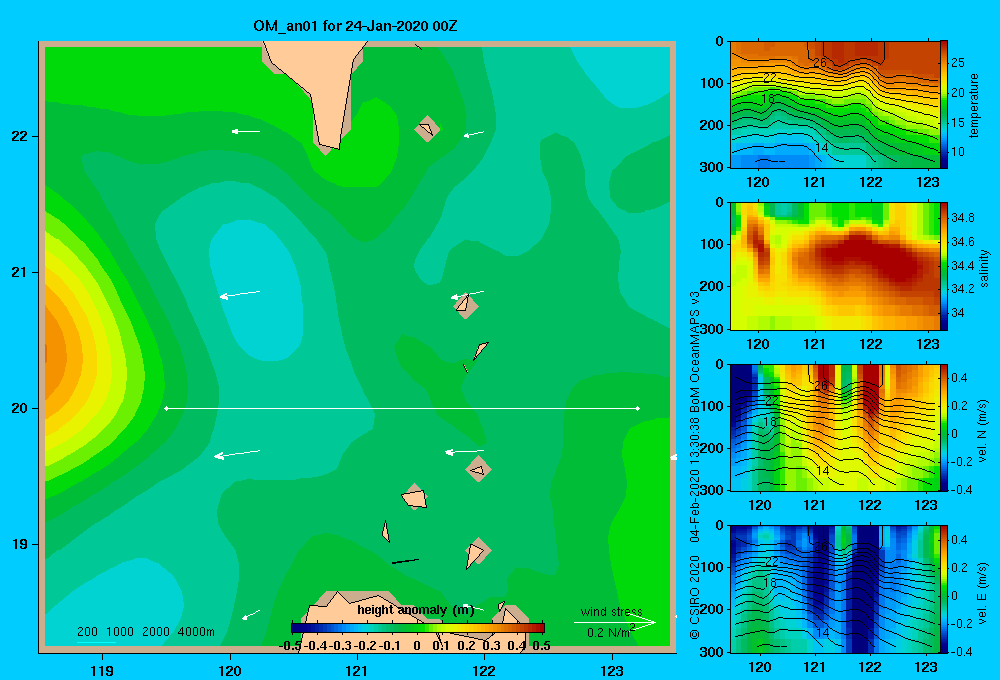The width and height of the screenshot is (1000, 680).
Task: Click contour label 22 in vel. E panel
Action: tap(771, 562)
